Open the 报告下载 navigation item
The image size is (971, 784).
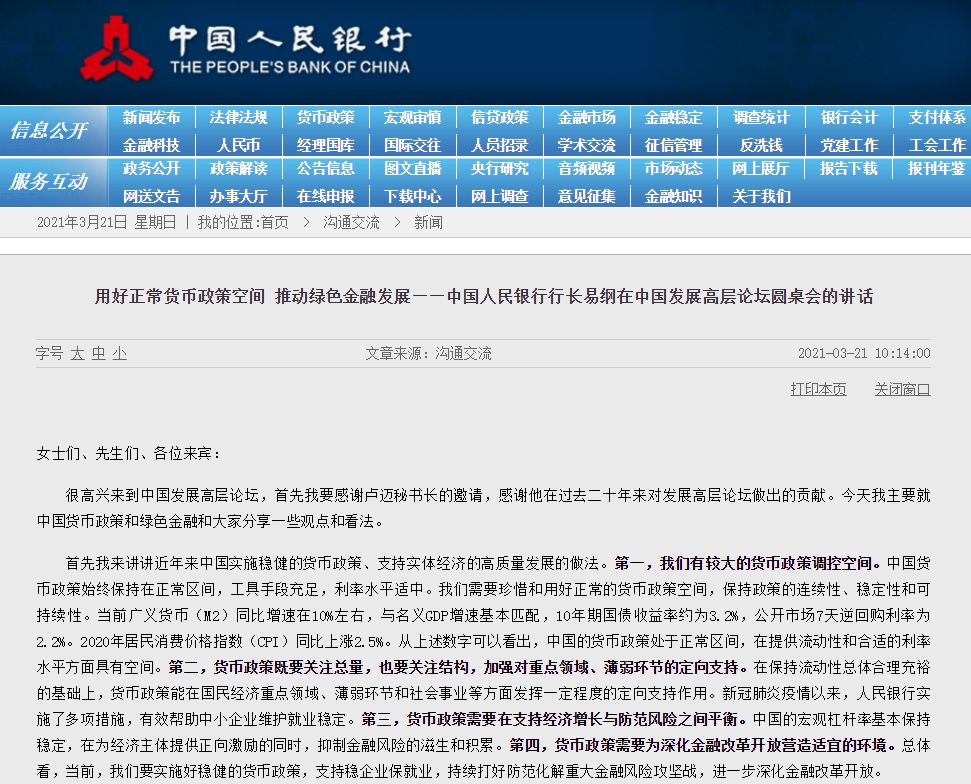[848, 168]
